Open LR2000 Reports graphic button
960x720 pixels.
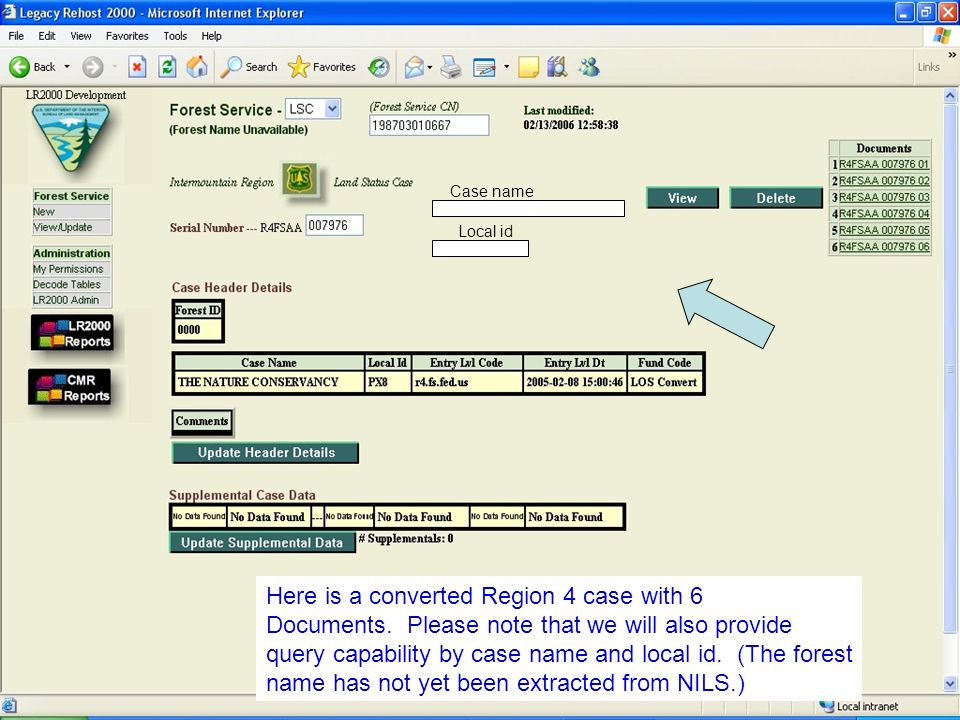click(x=73, y=334)
